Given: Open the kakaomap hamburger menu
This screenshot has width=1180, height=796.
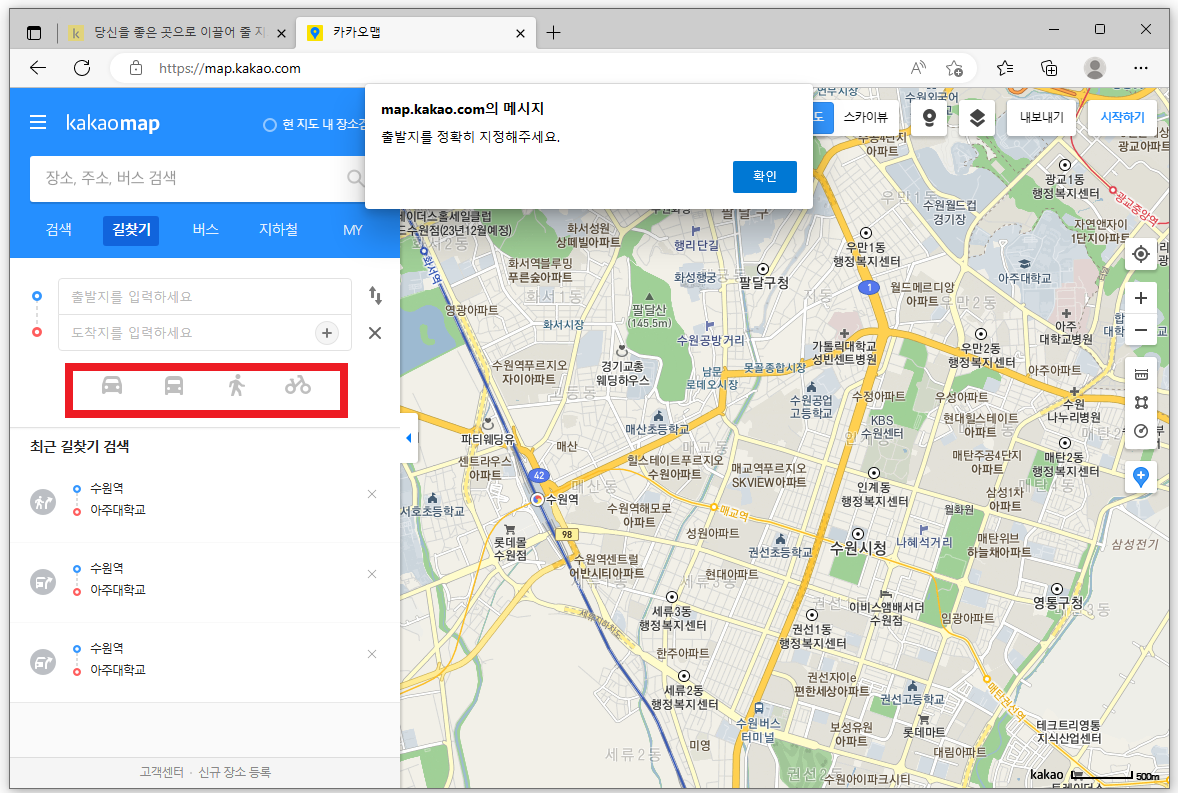Looking at the screenshot, I should click(x=38, y=122).
